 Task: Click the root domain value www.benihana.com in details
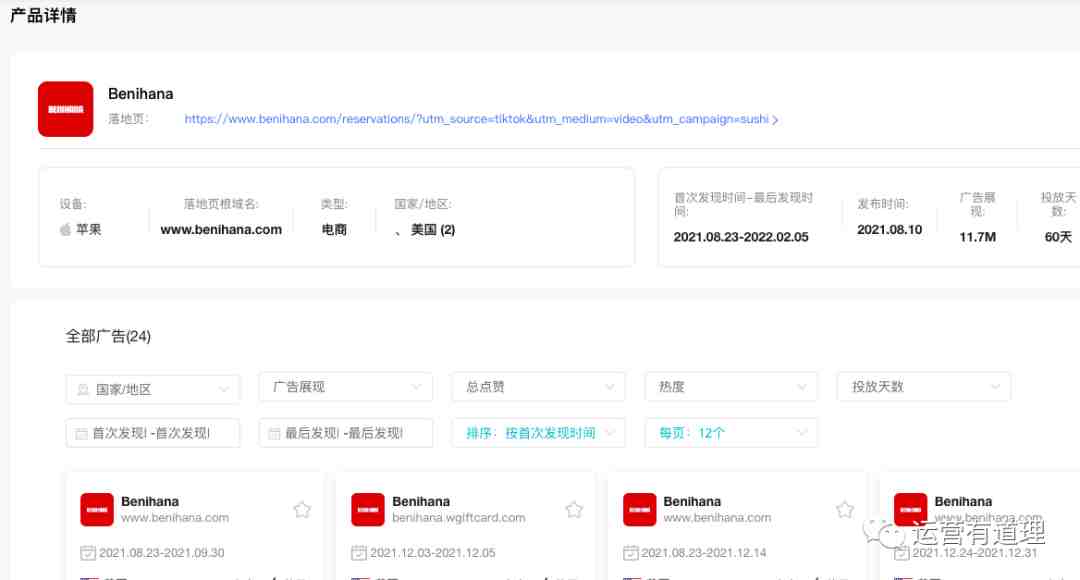pyautogui.click(x=221, y=229)
